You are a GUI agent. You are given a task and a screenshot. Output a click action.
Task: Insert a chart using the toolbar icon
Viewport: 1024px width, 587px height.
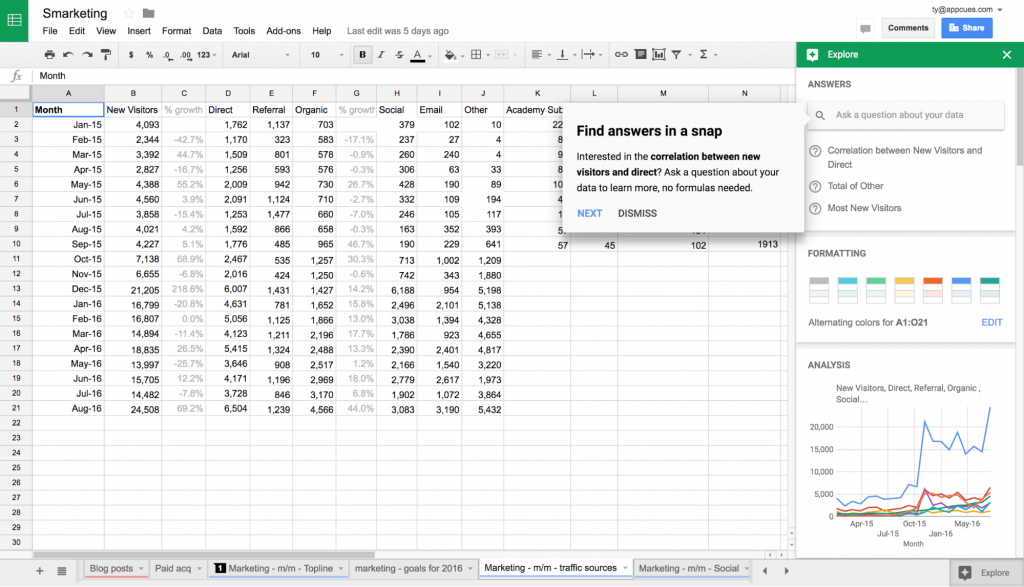(659, 55)
